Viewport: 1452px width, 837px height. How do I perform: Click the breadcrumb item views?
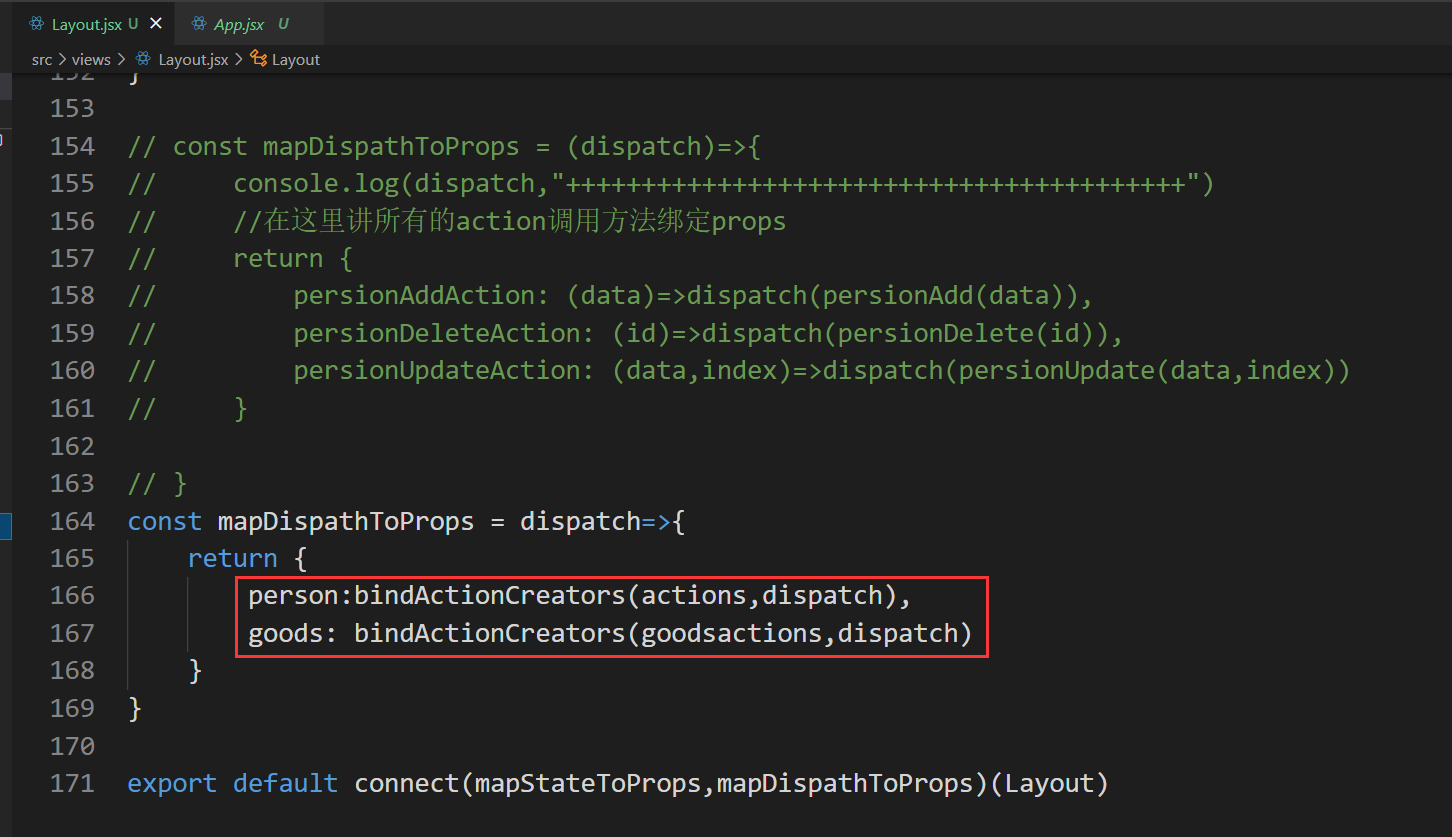[x=91, y=59]
